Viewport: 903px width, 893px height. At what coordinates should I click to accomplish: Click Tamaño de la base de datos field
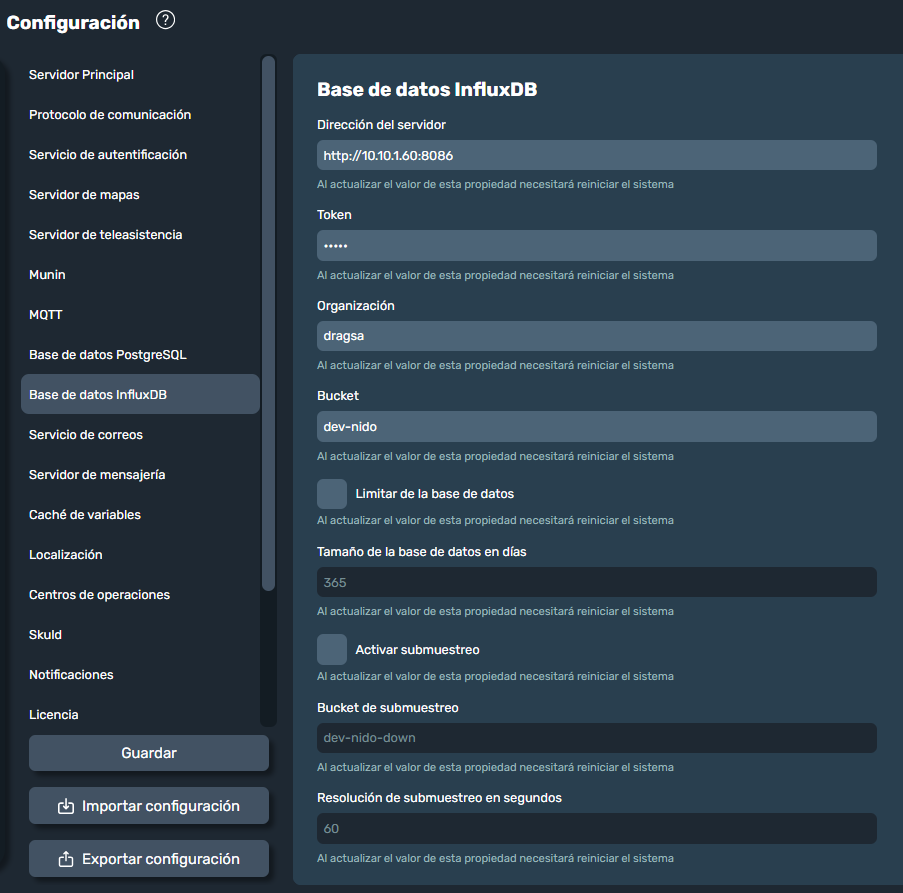597,582
